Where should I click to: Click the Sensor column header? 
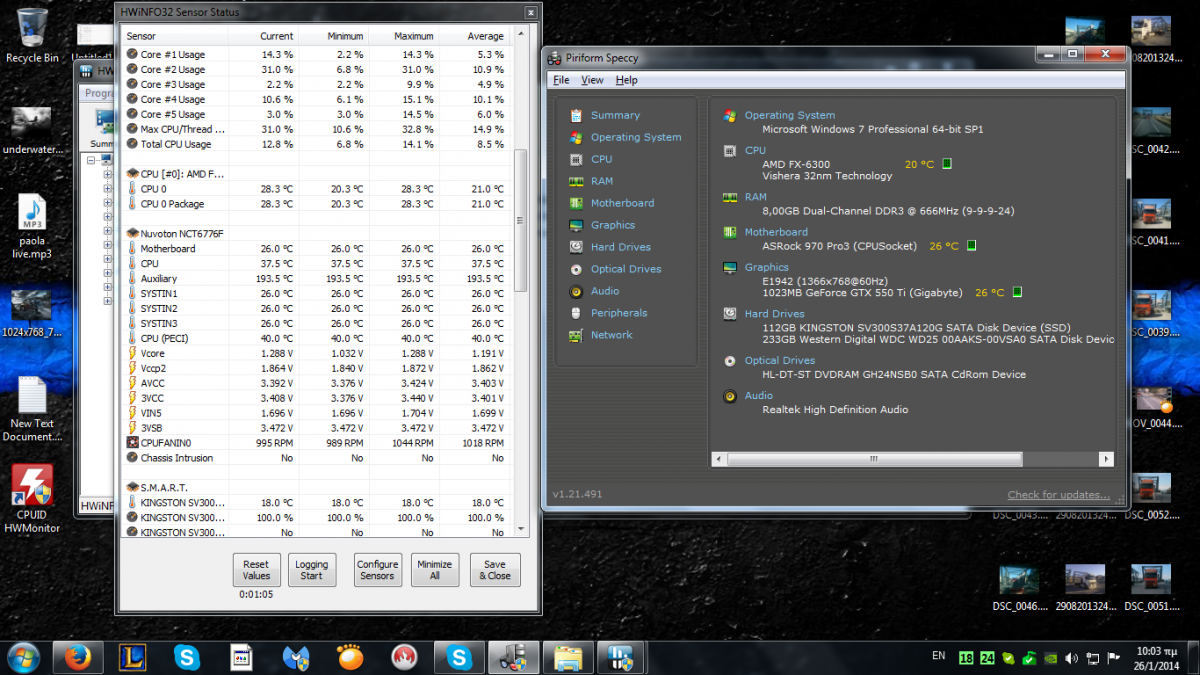click(x=175, y=36)
